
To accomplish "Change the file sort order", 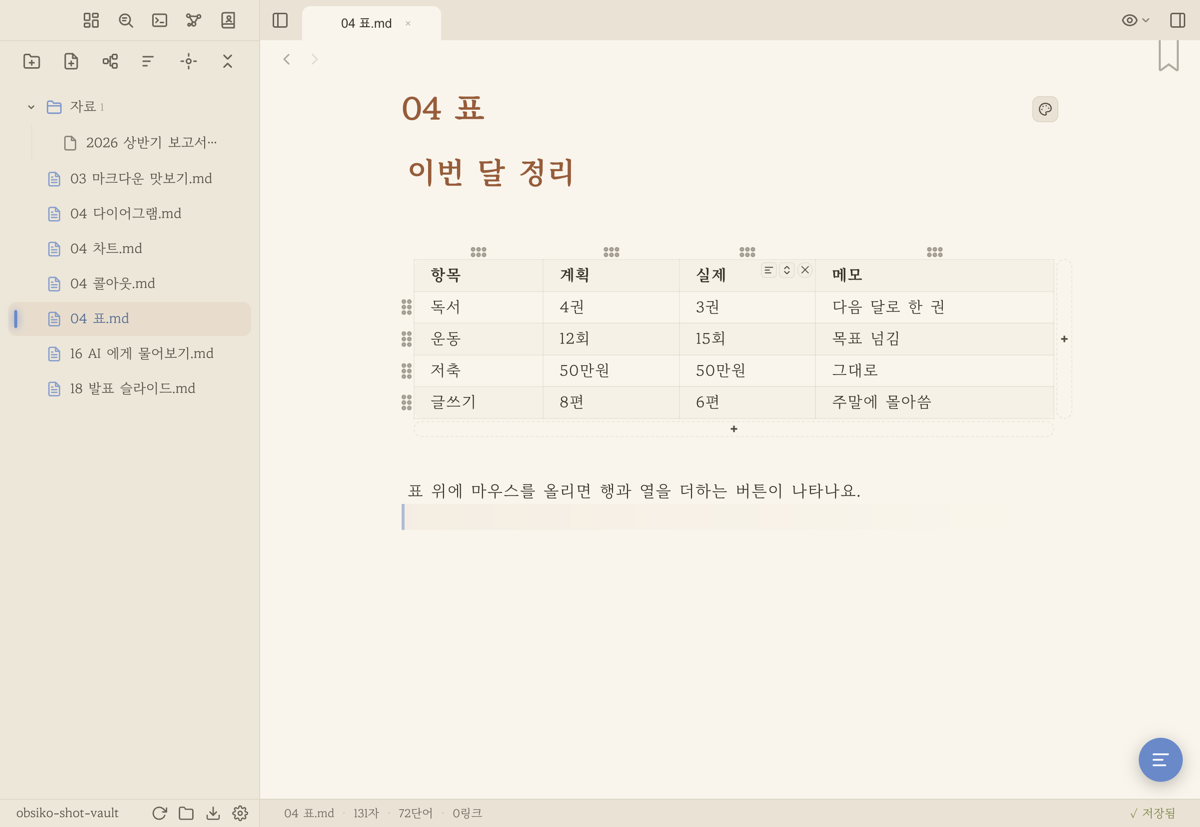I will [x=148, y=61].
